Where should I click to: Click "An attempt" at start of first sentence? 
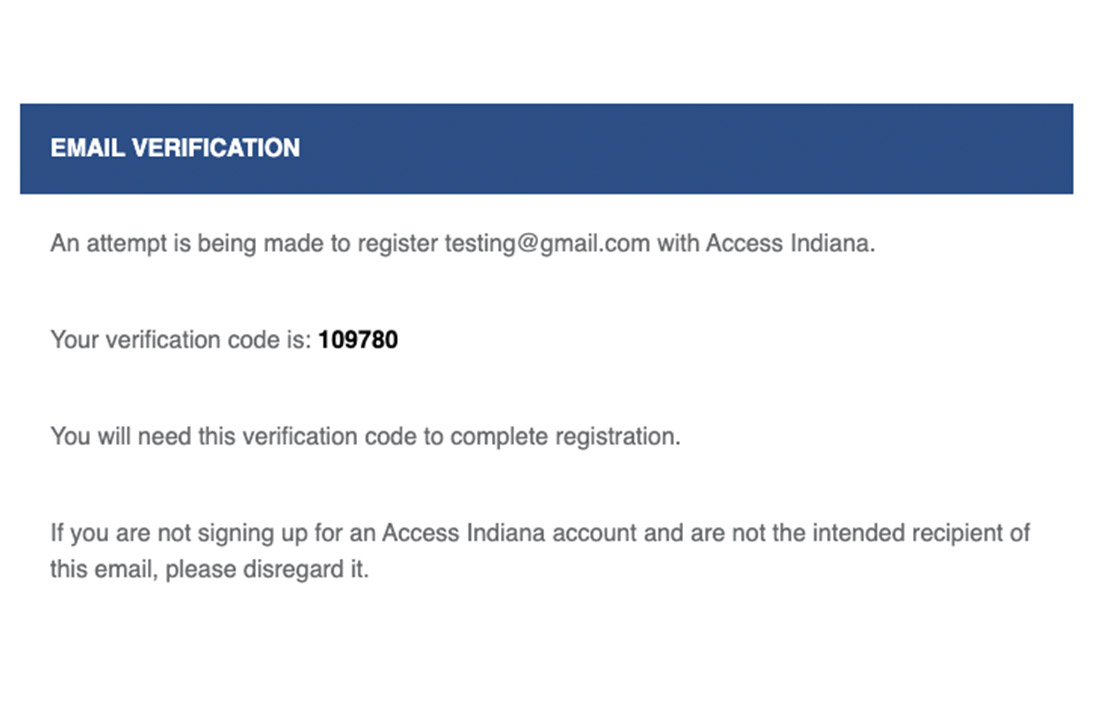coord(100,243)
